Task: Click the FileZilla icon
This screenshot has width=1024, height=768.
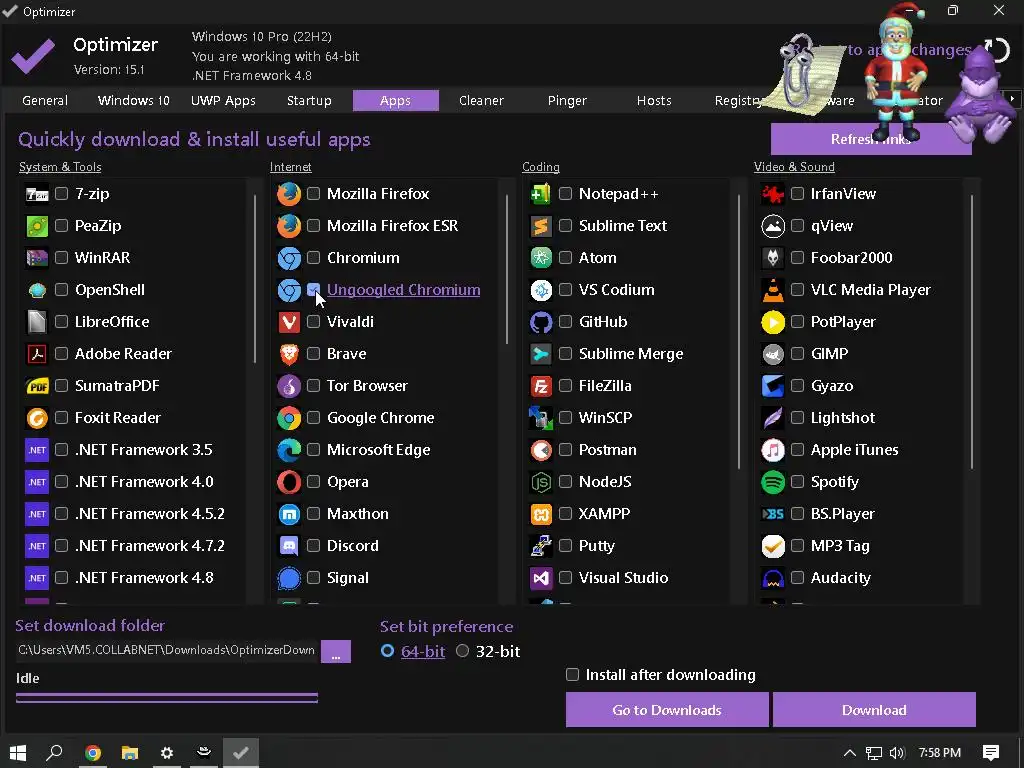Action: click(541, 386)
